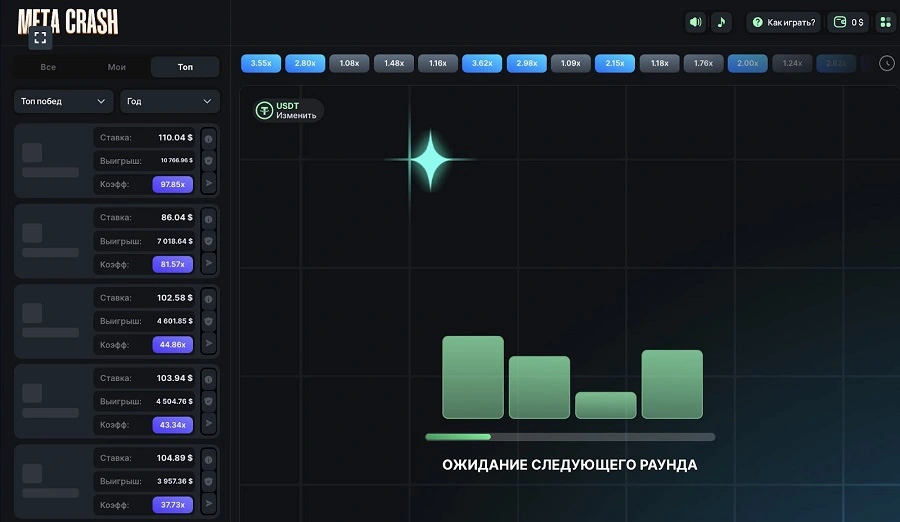The image size is (900, 522).
Task: Open round history clock icon
Action: coord(887,63)
